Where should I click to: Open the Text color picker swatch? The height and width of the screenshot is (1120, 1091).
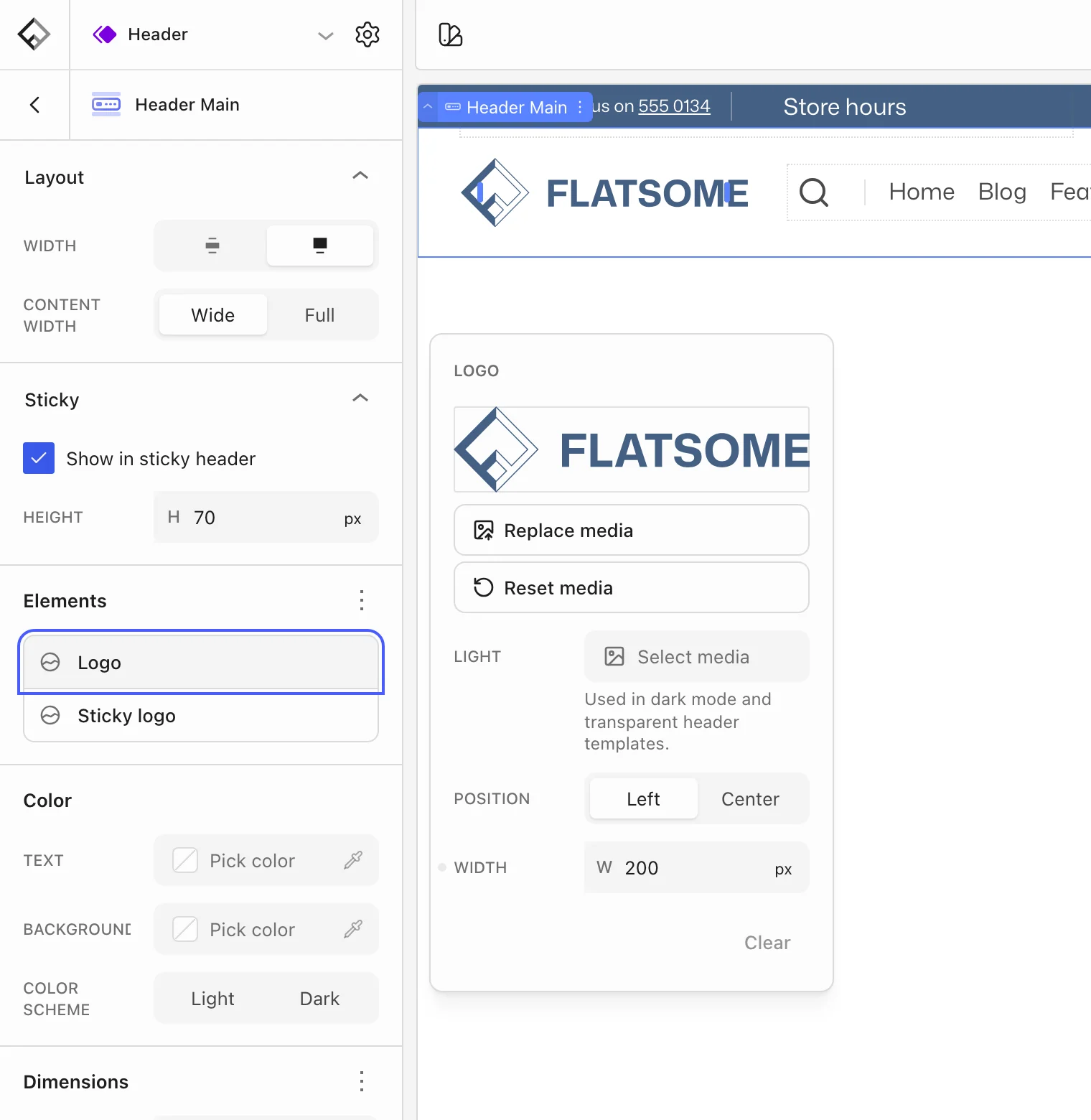click(x=185, y=860)
